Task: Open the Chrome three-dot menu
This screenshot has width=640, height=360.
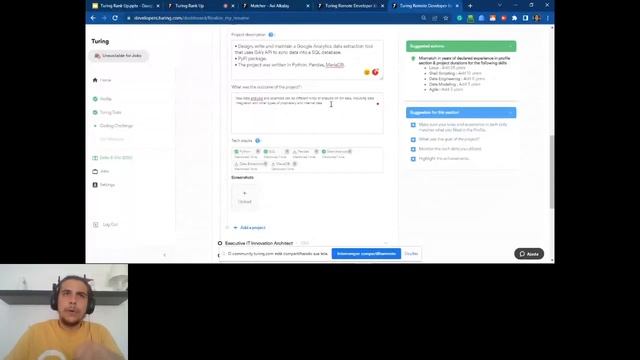Action: click(x=548, y=18)
